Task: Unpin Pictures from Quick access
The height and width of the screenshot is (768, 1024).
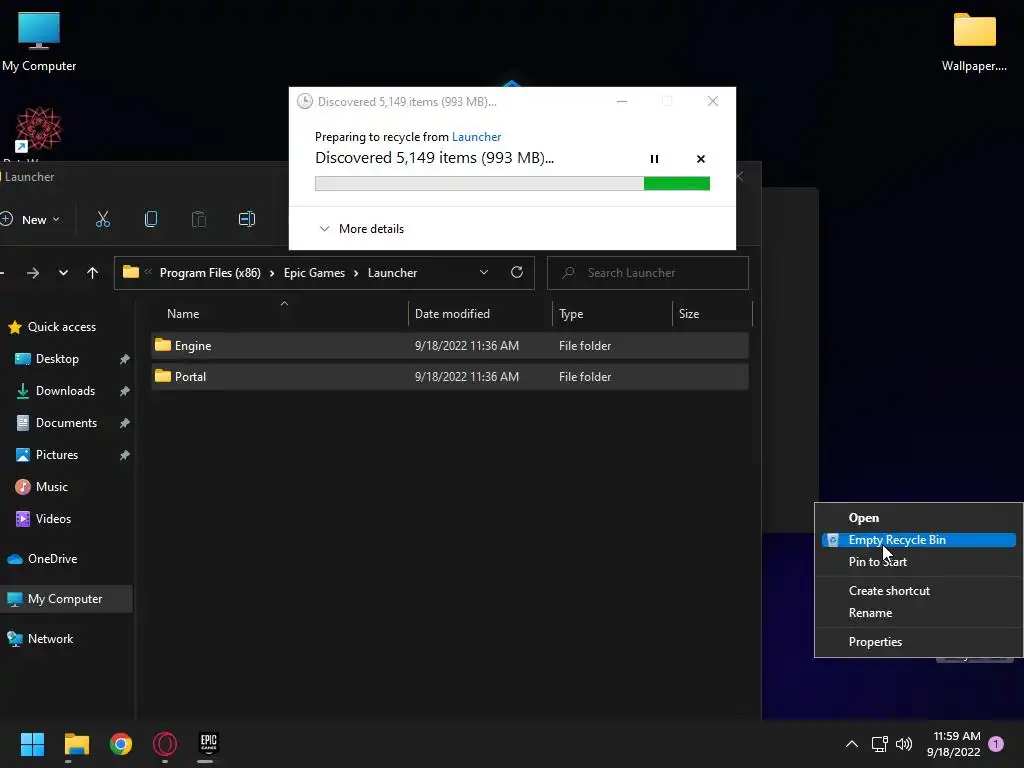Action: 125,455
